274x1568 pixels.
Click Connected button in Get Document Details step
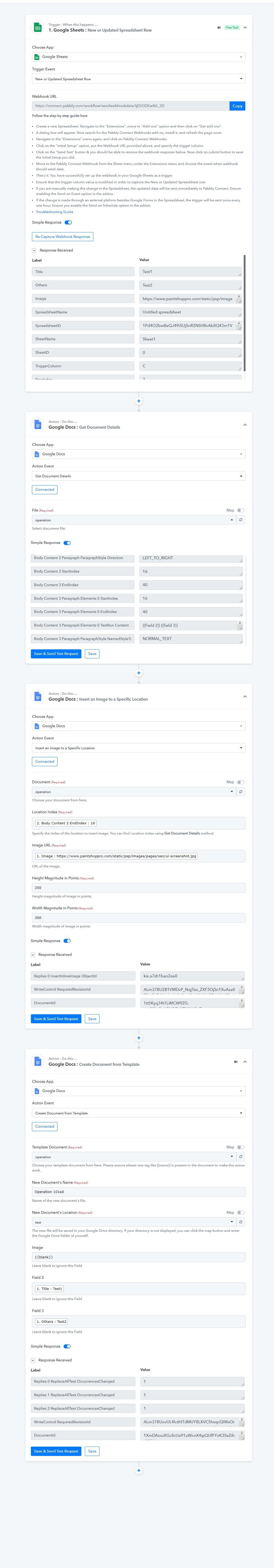(44, 489)
